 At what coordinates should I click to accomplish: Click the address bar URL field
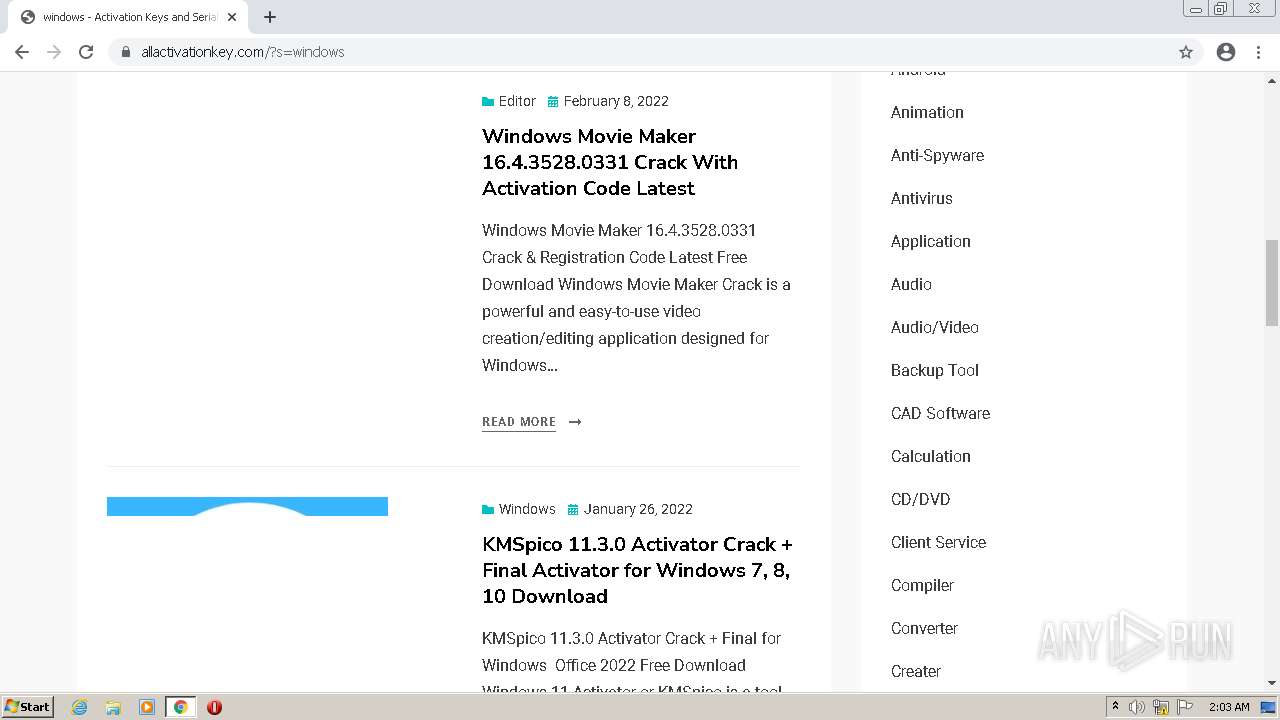click(655, 52)
